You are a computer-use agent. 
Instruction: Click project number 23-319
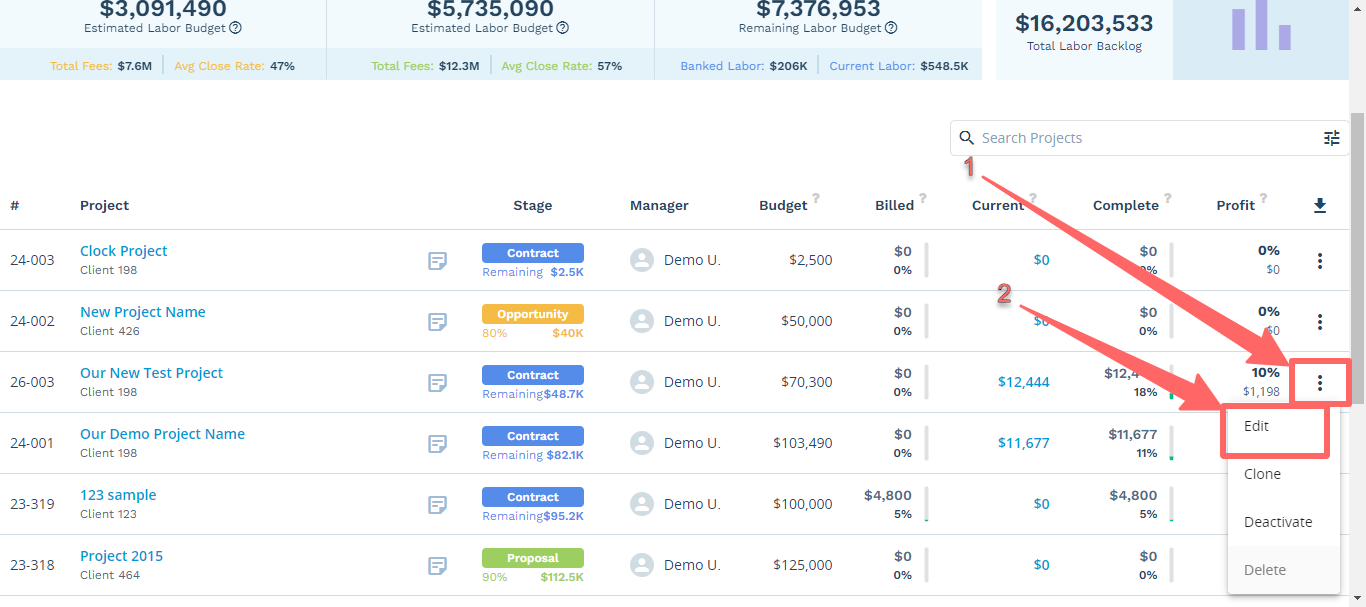[x=33, y=504]
